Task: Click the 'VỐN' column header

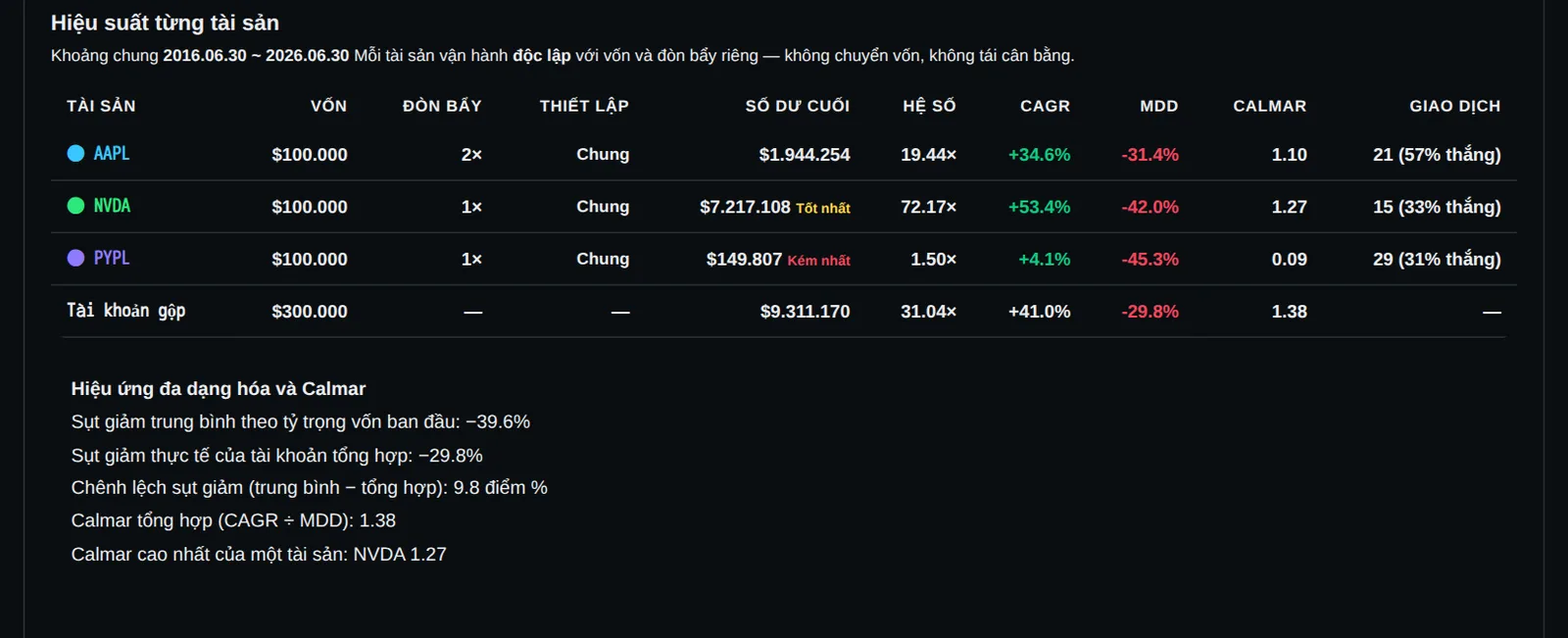Action: (328, 106)
